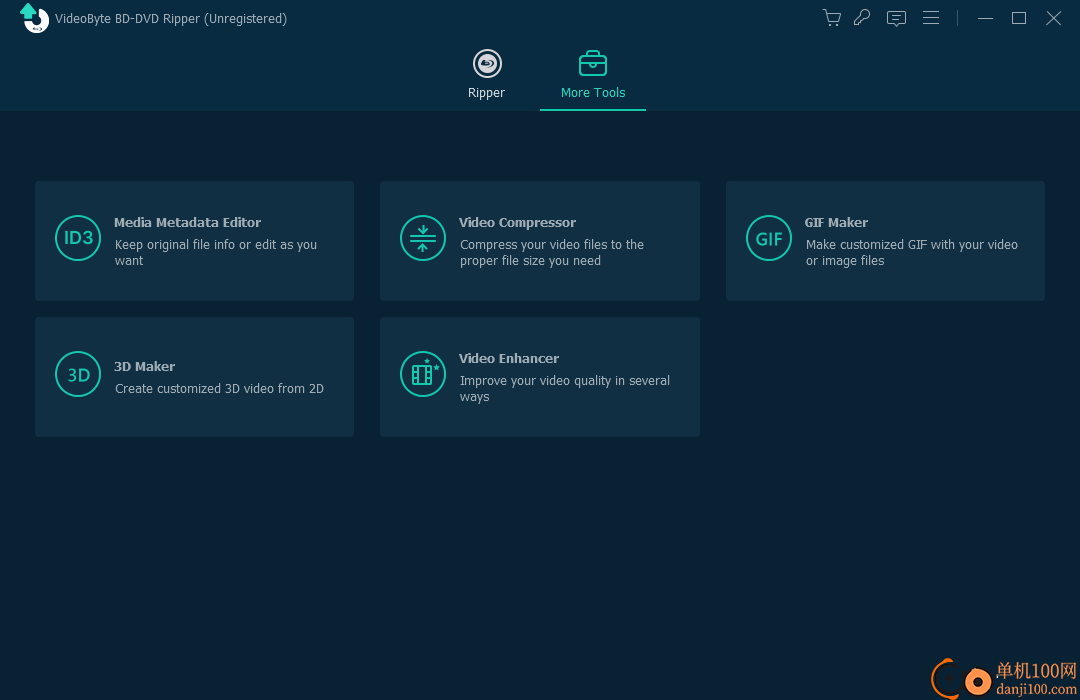Start 3D Maker title

145,367
